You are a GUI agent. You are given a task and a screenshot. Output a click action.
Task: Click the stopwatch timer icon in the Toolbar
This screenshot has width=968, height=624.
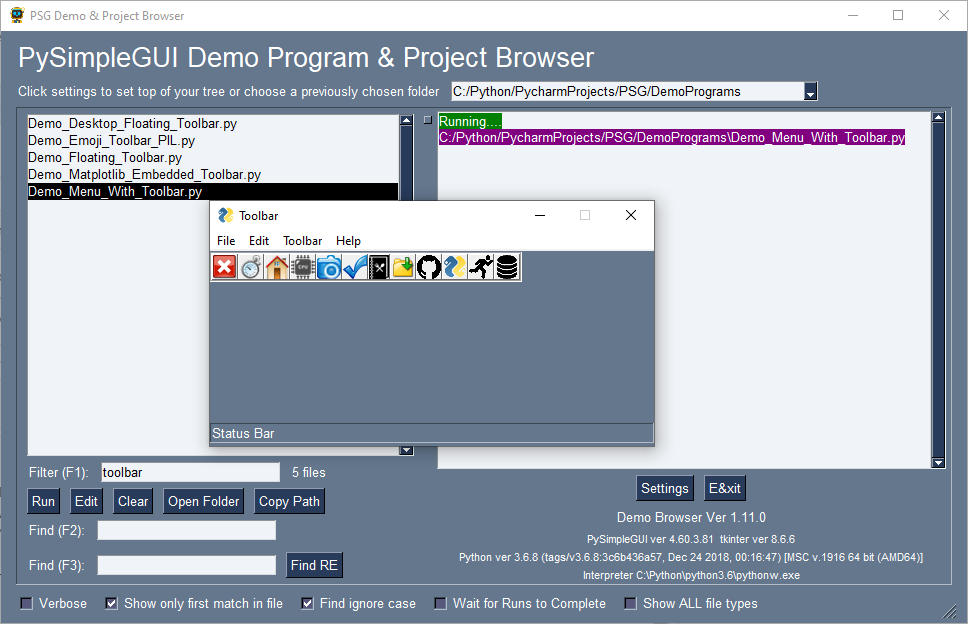250,266
